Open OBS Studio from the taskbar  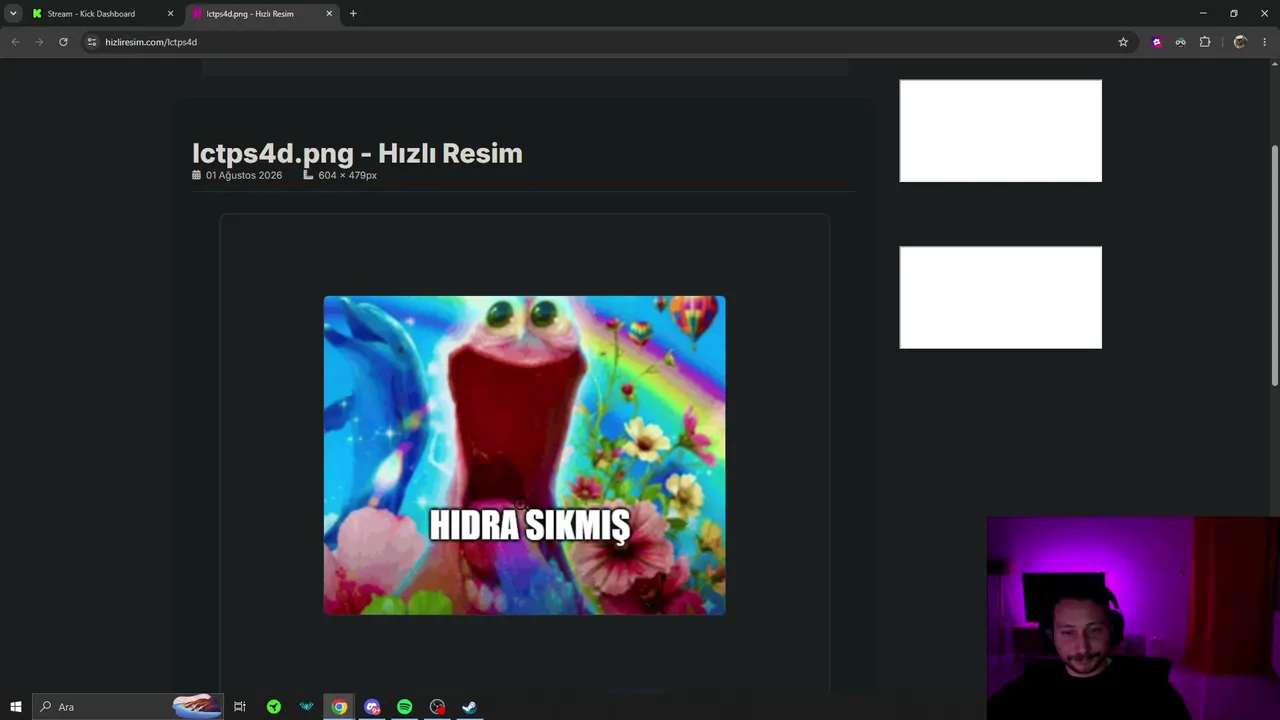point(437,707)
